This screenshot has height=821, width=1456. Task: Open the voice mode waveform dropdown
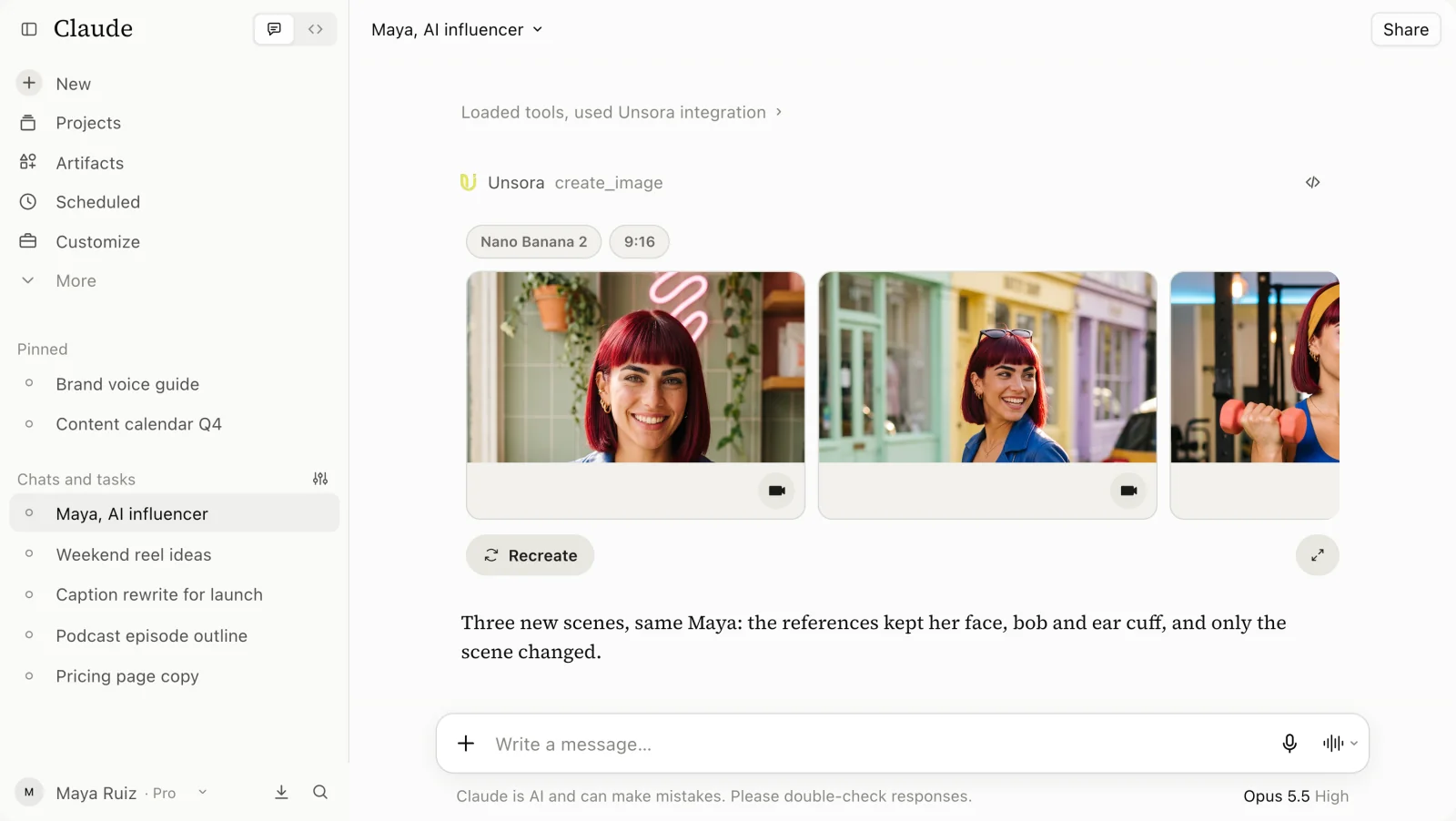(1340, 744)
